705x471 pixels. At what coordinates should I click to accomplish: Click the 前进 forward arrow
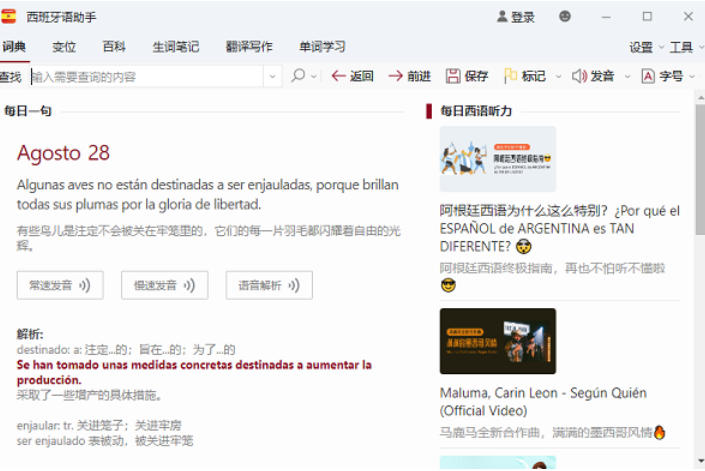pyautogui.click(x=409, y=76)
